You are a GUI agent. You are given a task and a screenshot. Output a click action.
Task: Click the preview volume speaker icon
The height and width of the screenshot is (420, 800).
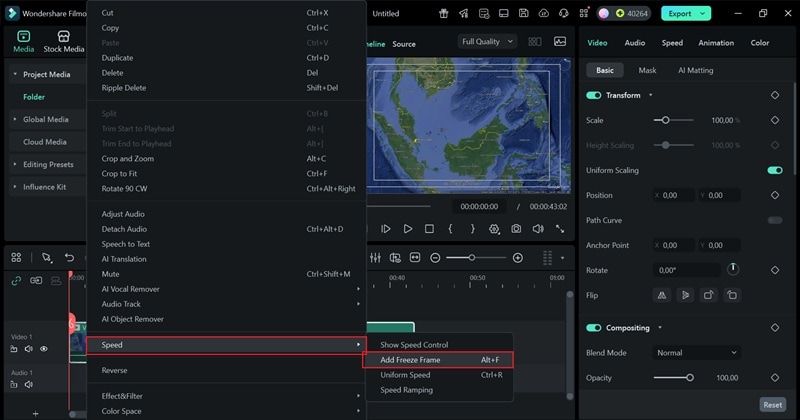538,229
